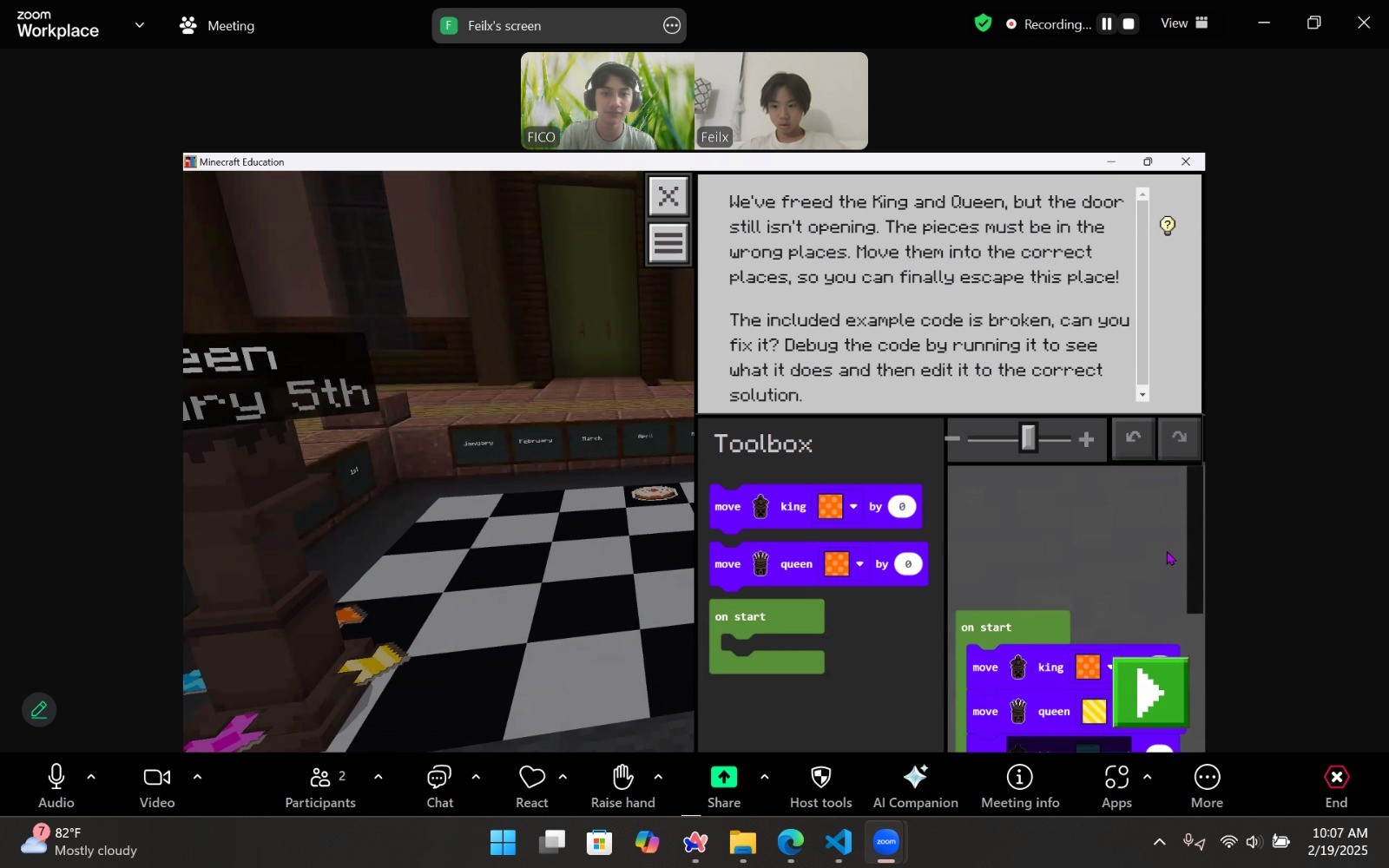
Task: Click the 0 value in Toolbox king block
Action: pos(902,507)
